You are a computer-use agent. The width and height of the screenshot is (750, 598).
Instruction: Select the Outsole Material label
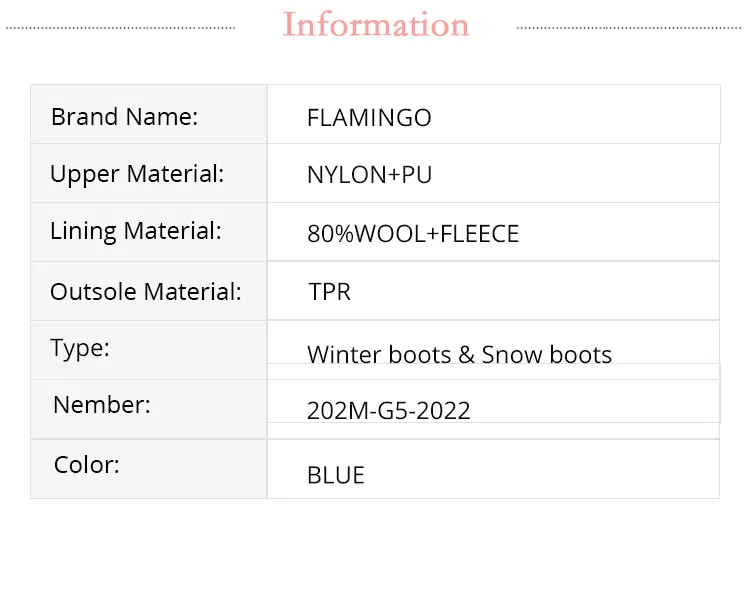(x=146, y=292)
